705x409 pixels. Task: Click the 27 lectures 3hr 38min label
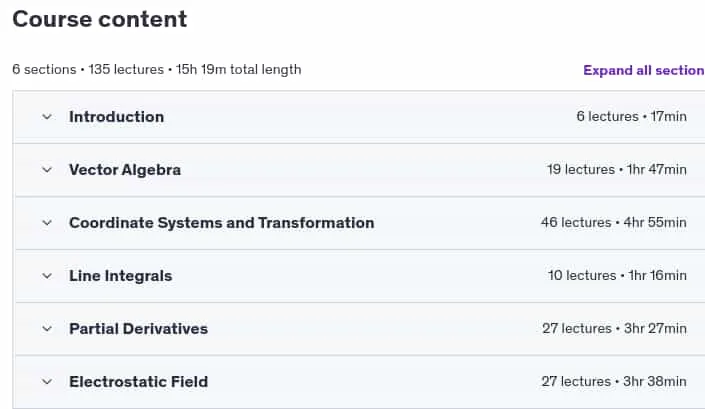tap(614, 382)
